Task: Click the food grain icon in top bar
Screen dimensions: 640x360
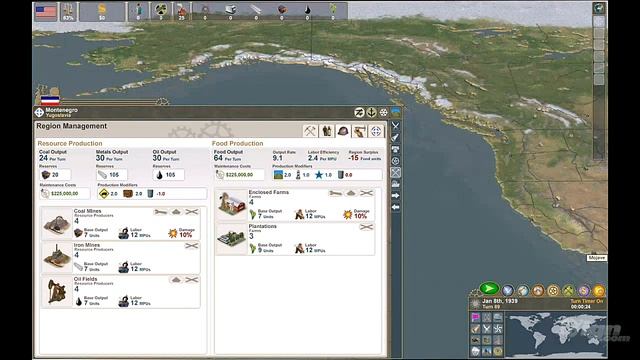Action: click(333, 9)
